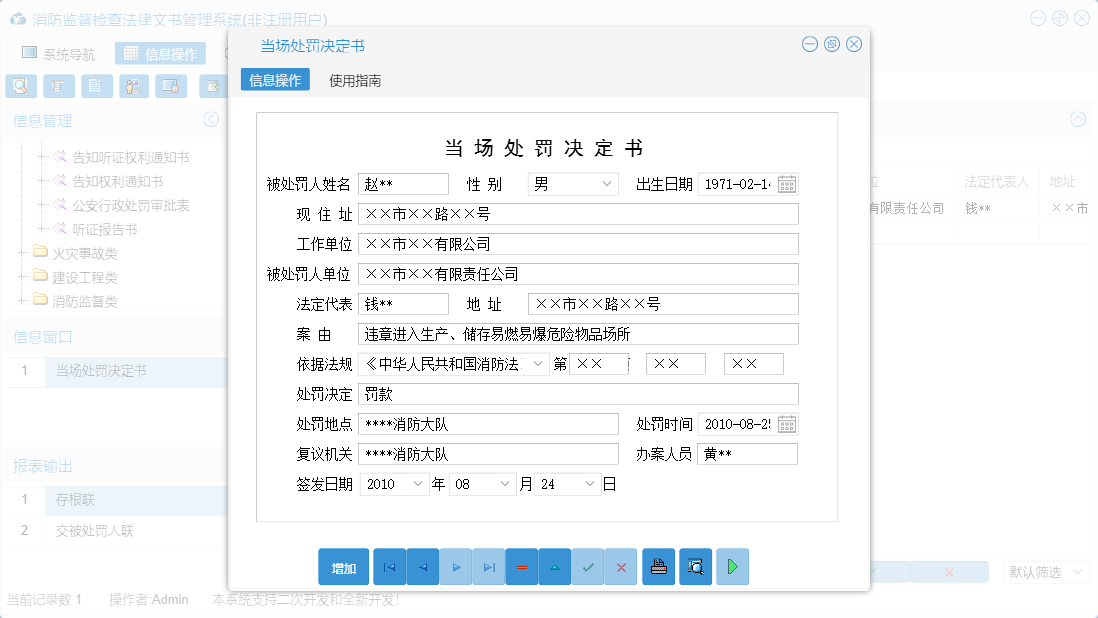
Task: Delete current record using red minus icon
Action: (x=521, y=566)
